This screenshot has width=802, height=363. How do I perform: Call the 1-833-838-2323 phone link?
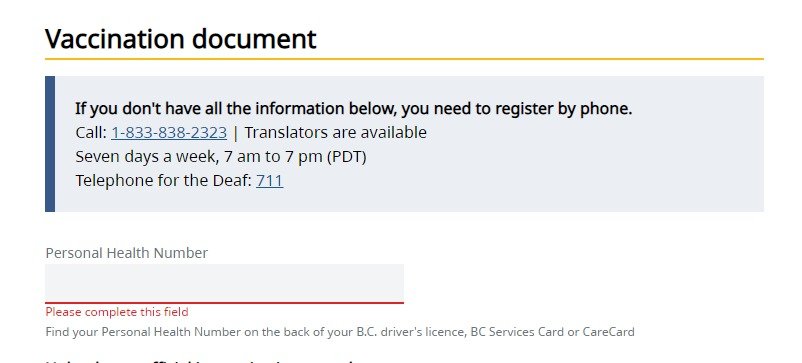click(169, 132)
